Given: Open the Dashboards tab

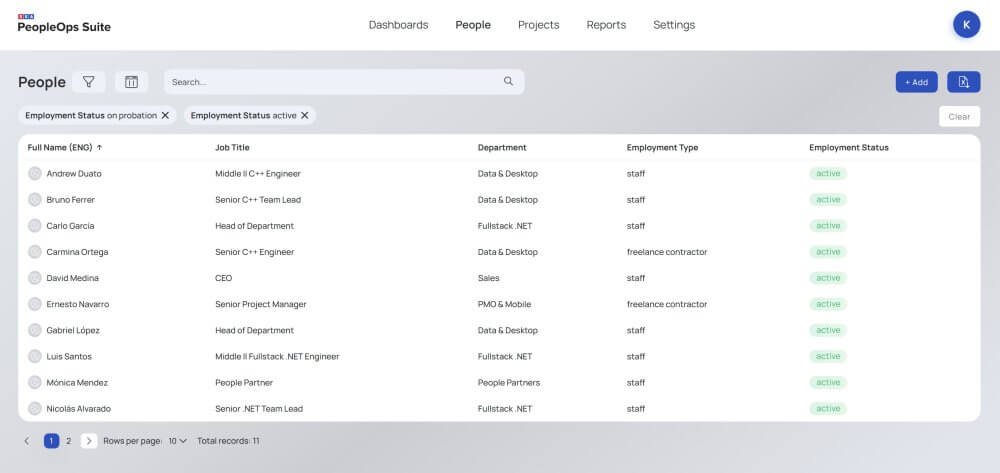Looking at the screenshot, I should pyautogui.click(x=398, y=25).
